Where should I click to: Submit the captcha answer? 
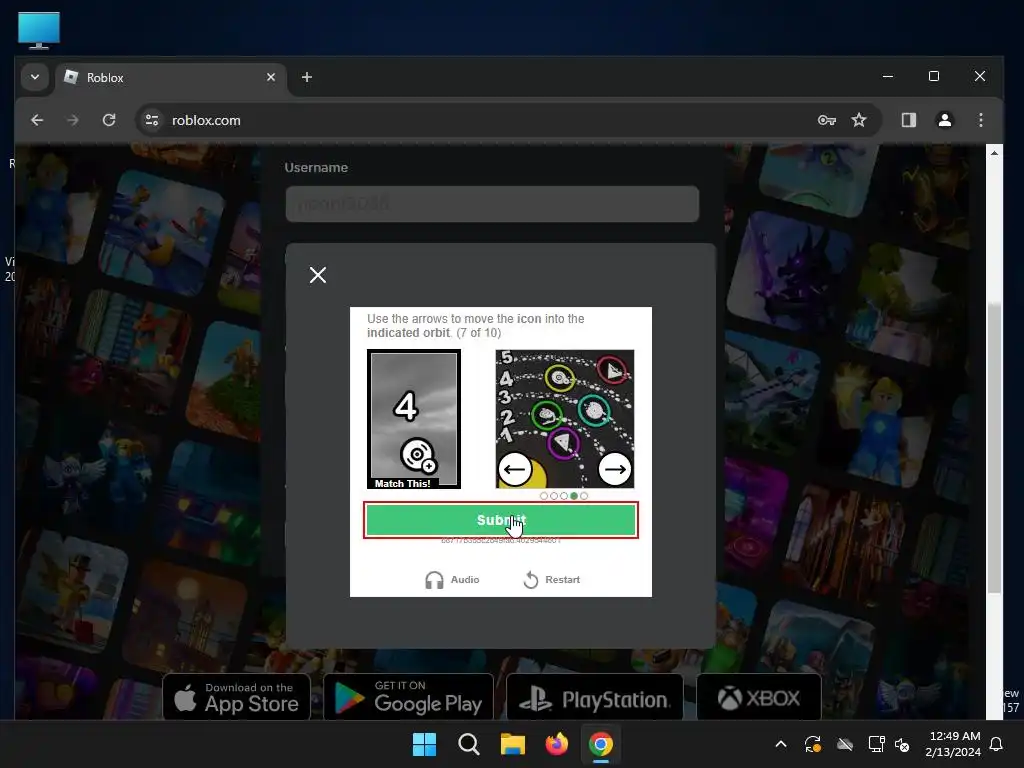click(x=501, y=520)
